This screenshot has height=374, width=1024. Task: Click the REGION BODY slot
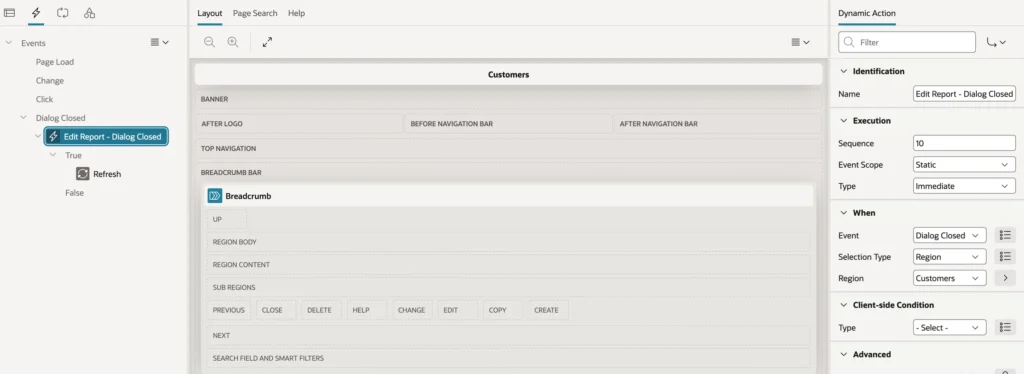(508, 242)
